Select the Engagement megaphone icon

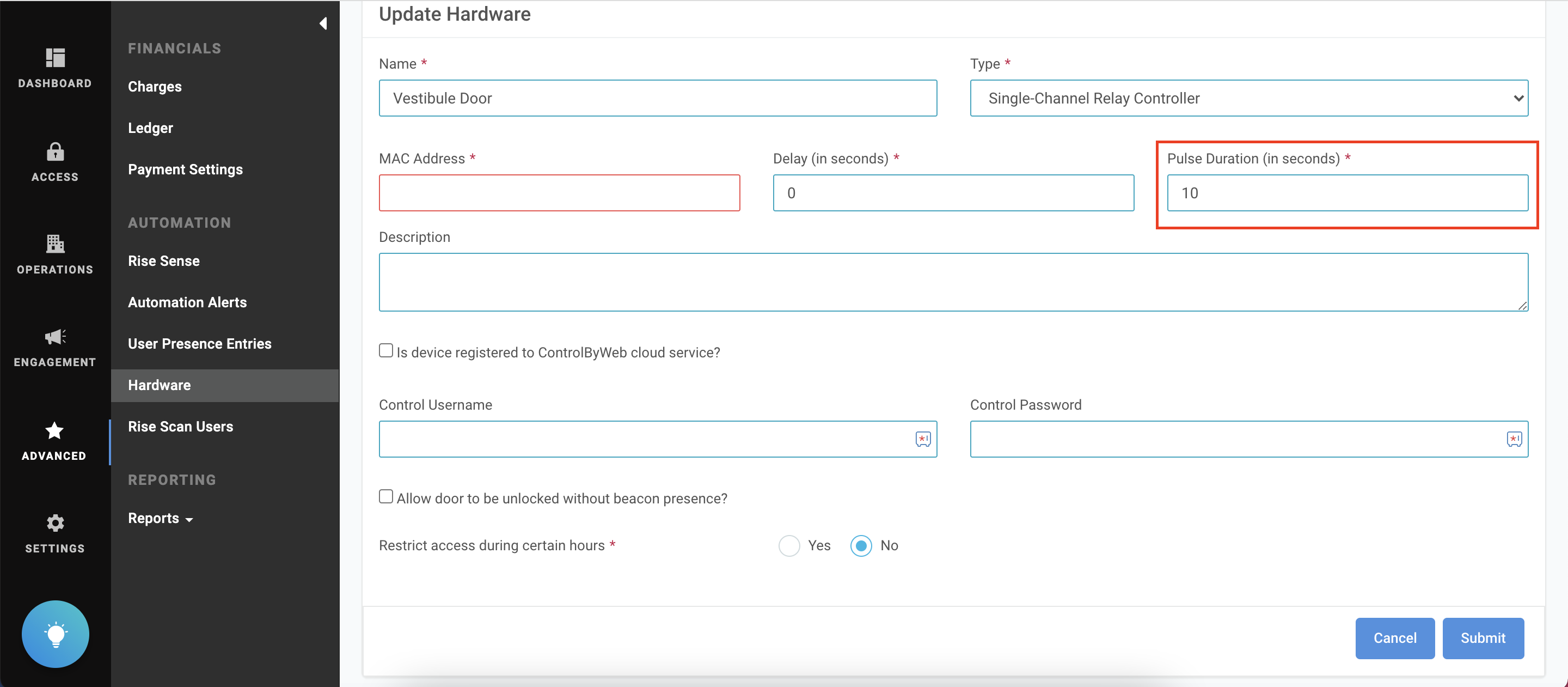55,337
